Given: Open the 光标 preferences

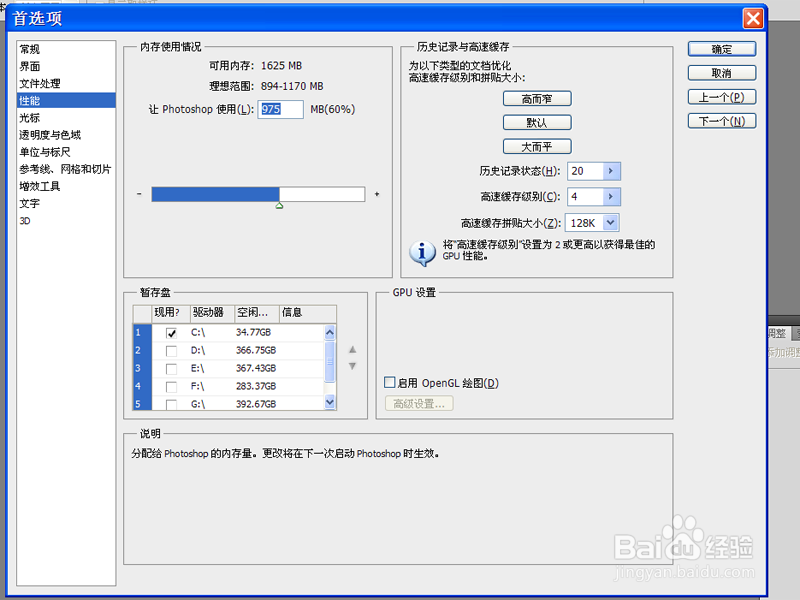Looking at the screenshot, I should 30,118.
